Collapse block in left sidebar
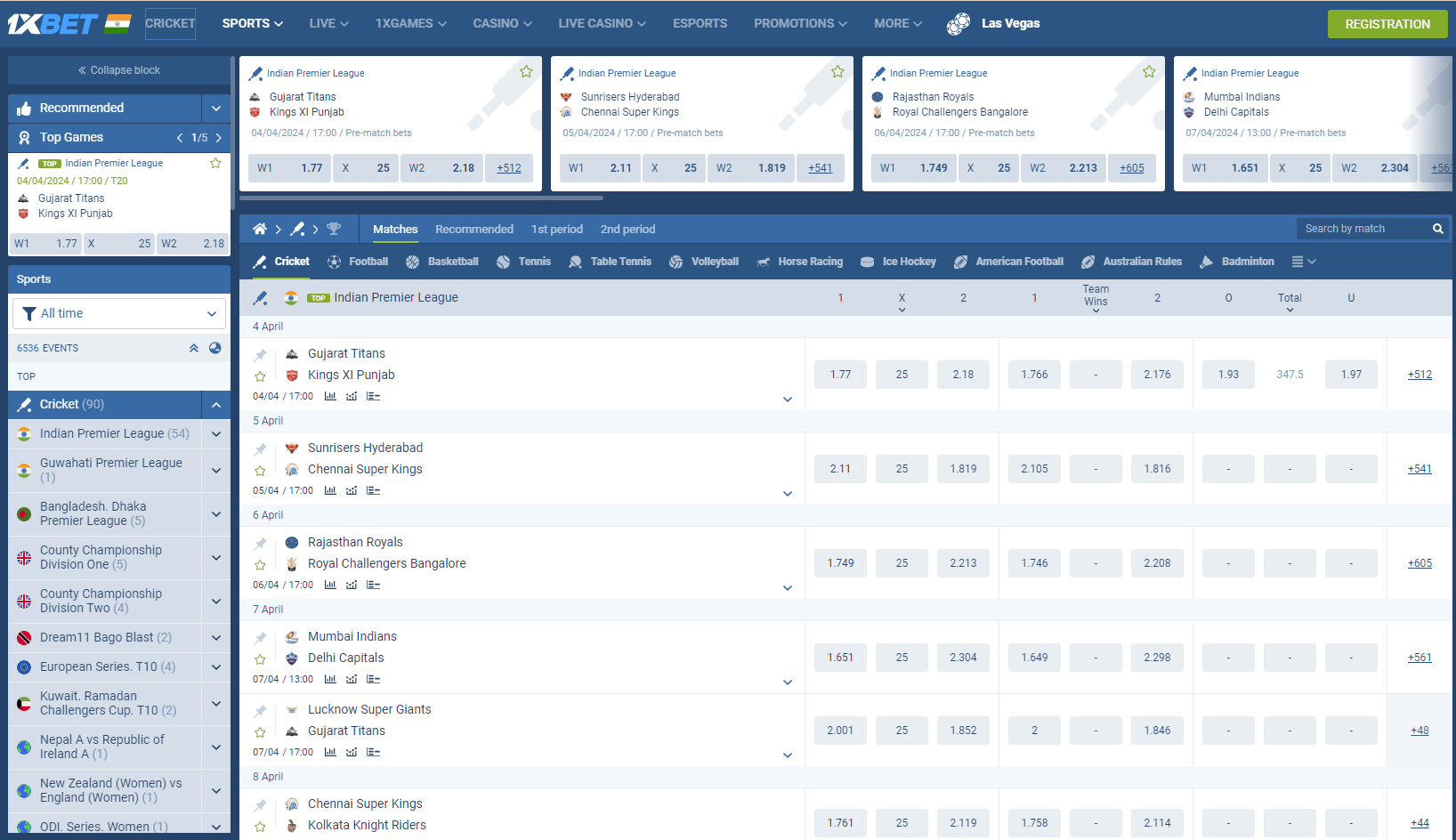The height and width of the screenshot is (840, 1456). [x=119, y=70]
